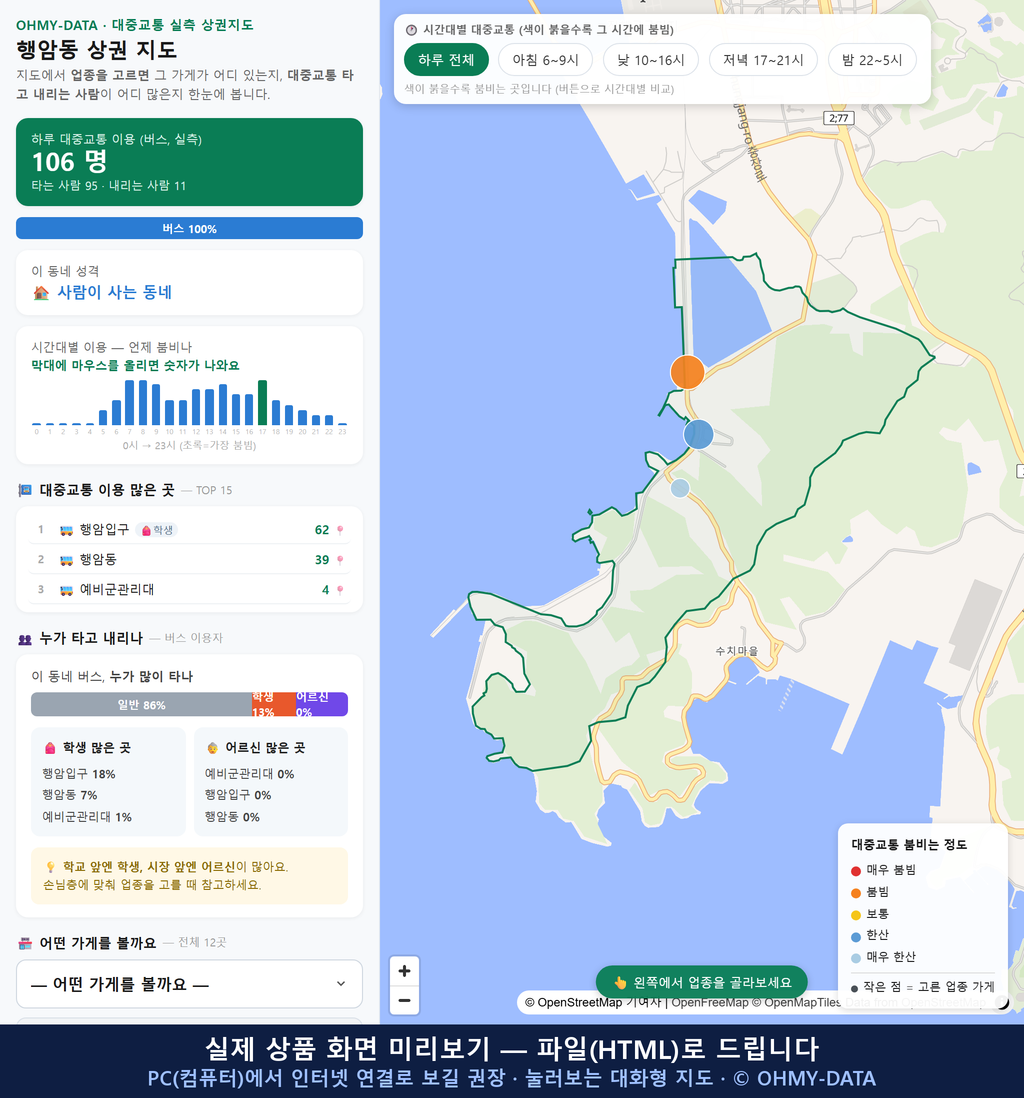This screenshot has height=1098, width=1024.
Task: Click the pin icon beside 39
Action: 340,560
